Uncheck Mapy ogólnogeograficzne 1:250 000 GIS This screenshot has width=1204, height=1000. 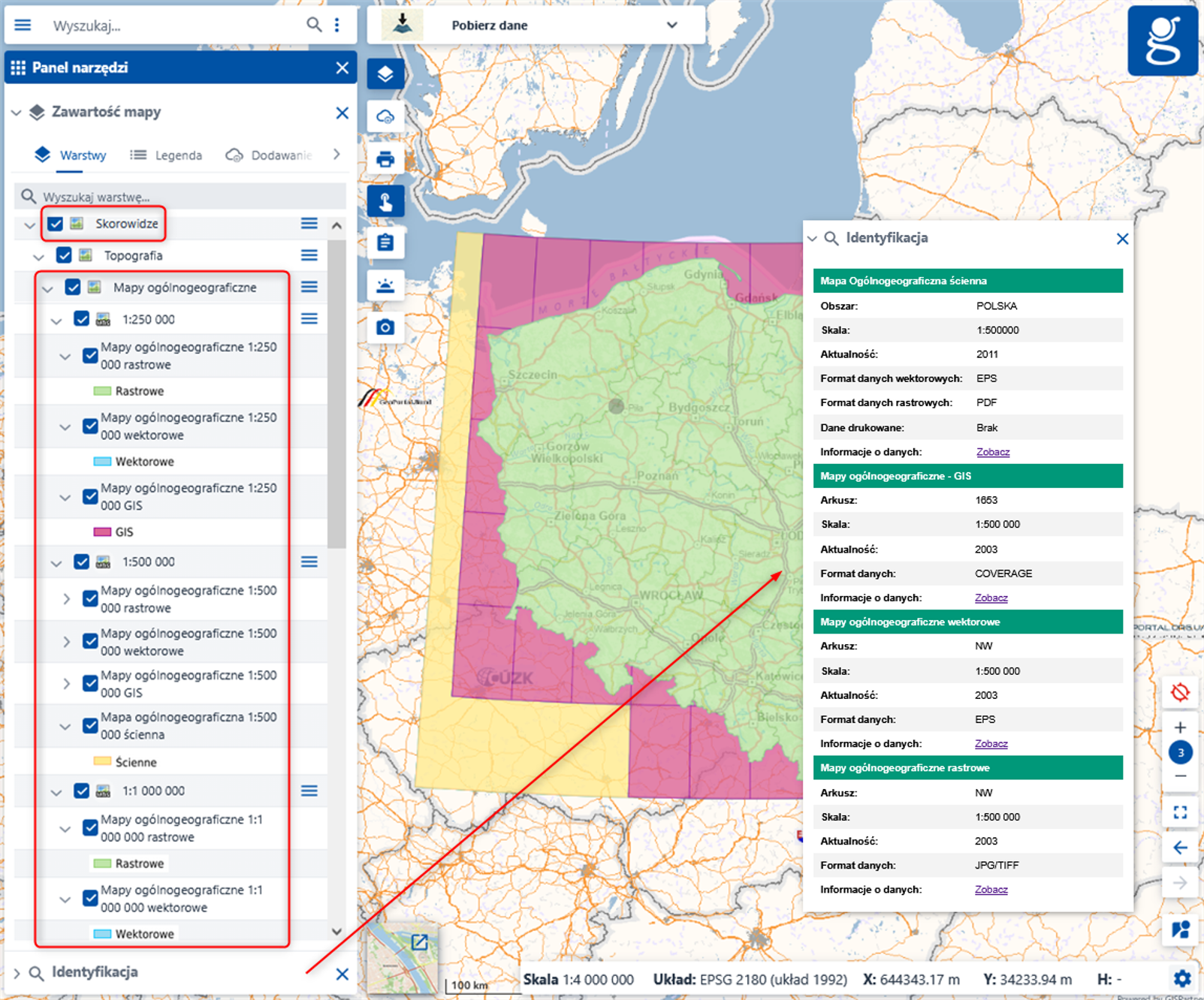(90, 497)
